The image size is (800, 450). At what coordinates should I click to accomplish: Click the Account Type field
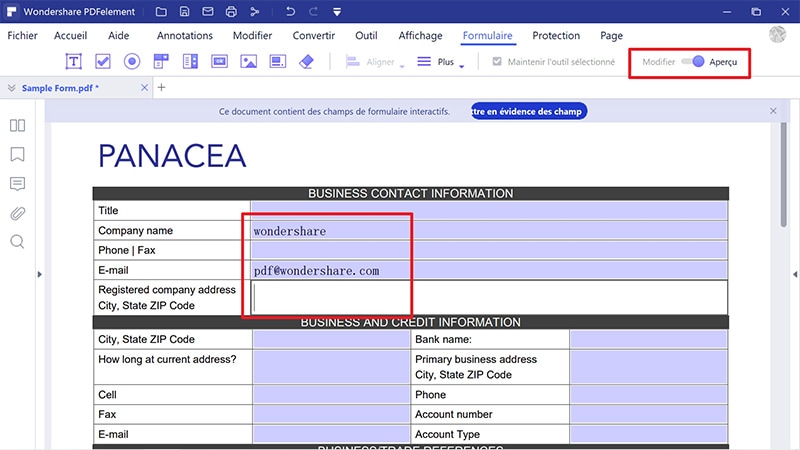click(648, 434)
